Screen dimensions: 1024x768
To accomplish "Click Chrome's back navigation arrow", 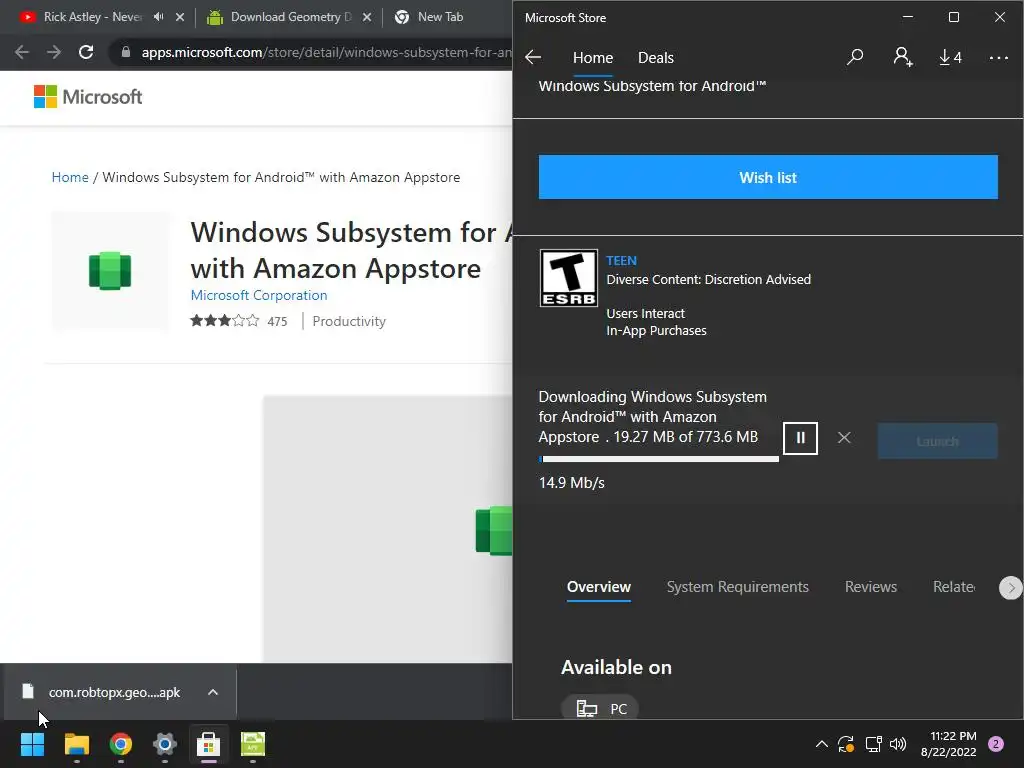I will [22, 52].
